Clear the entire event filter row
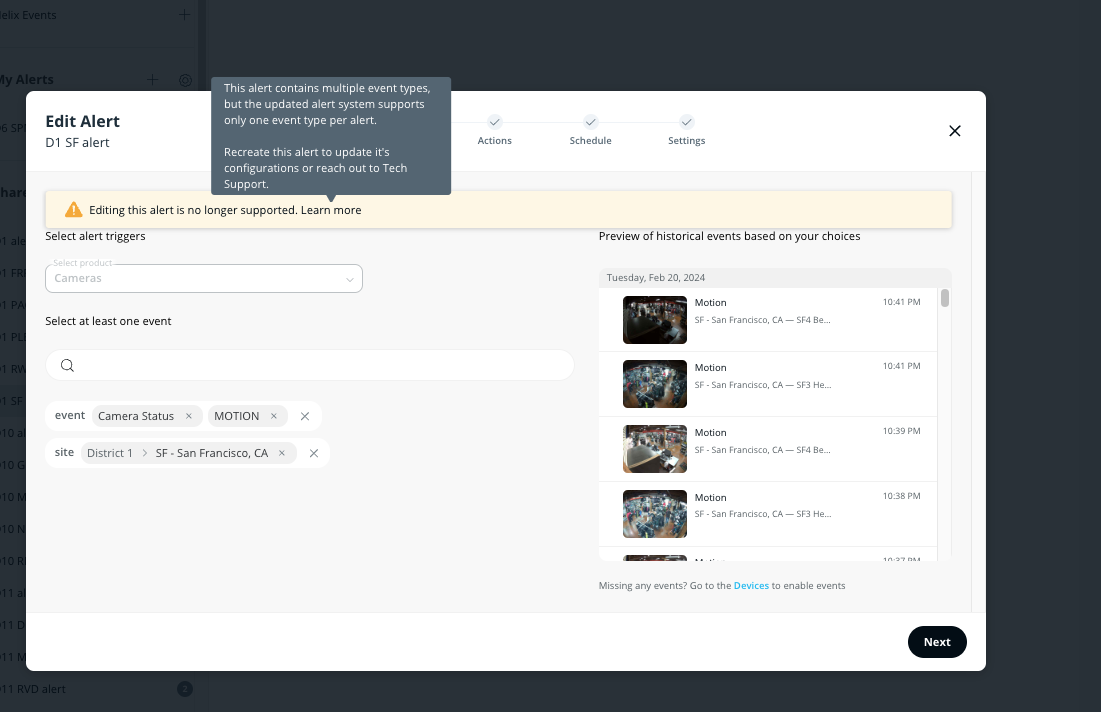The width and height of the screenshot is (1101, 712). pos(305,416)
